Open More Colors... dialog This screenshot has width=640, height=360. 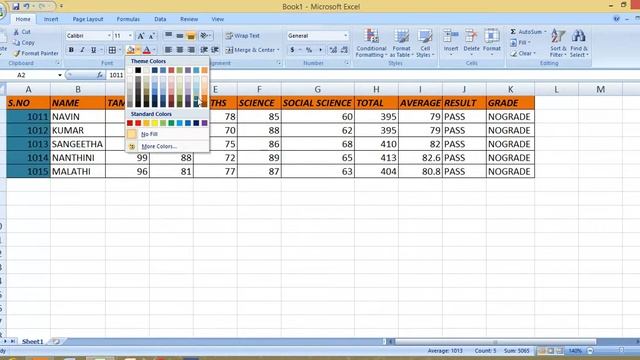pyautogui.click(x=167, y=146)
